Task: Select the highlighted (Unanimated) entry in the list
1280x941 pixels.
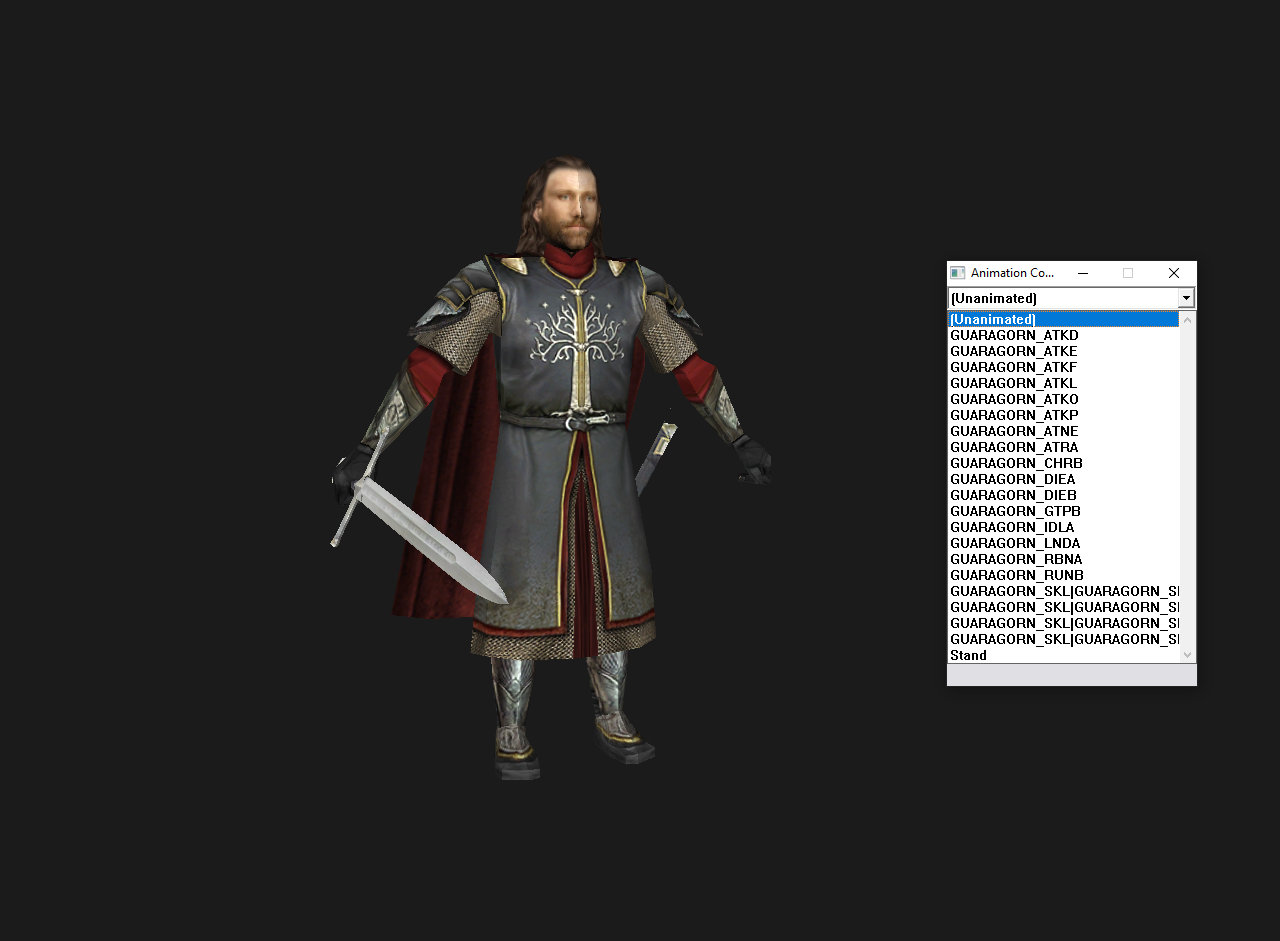Action: click(1064, 319)
